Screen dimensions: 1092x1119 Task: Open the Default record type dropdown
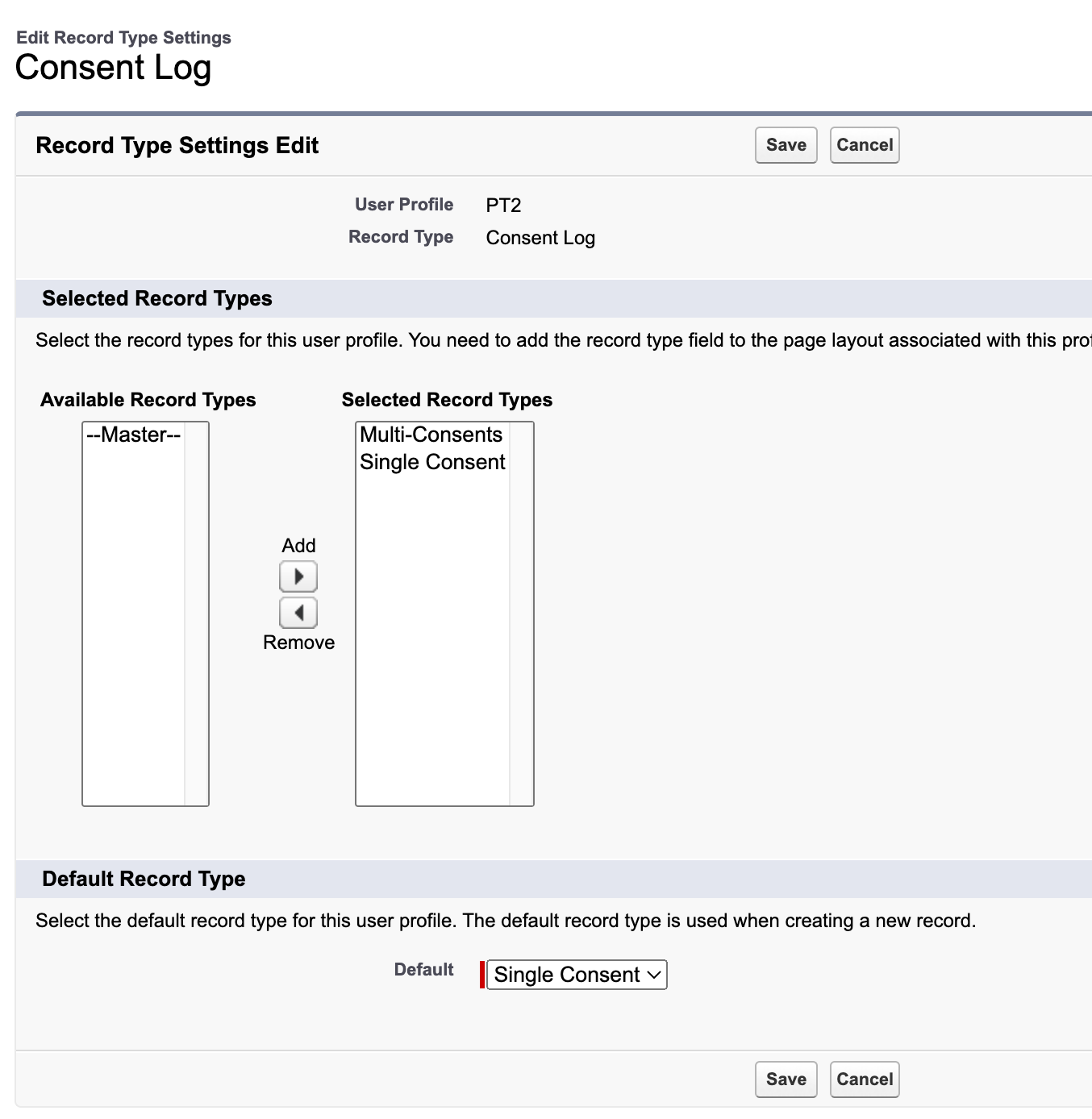click(x=577, y=975)
